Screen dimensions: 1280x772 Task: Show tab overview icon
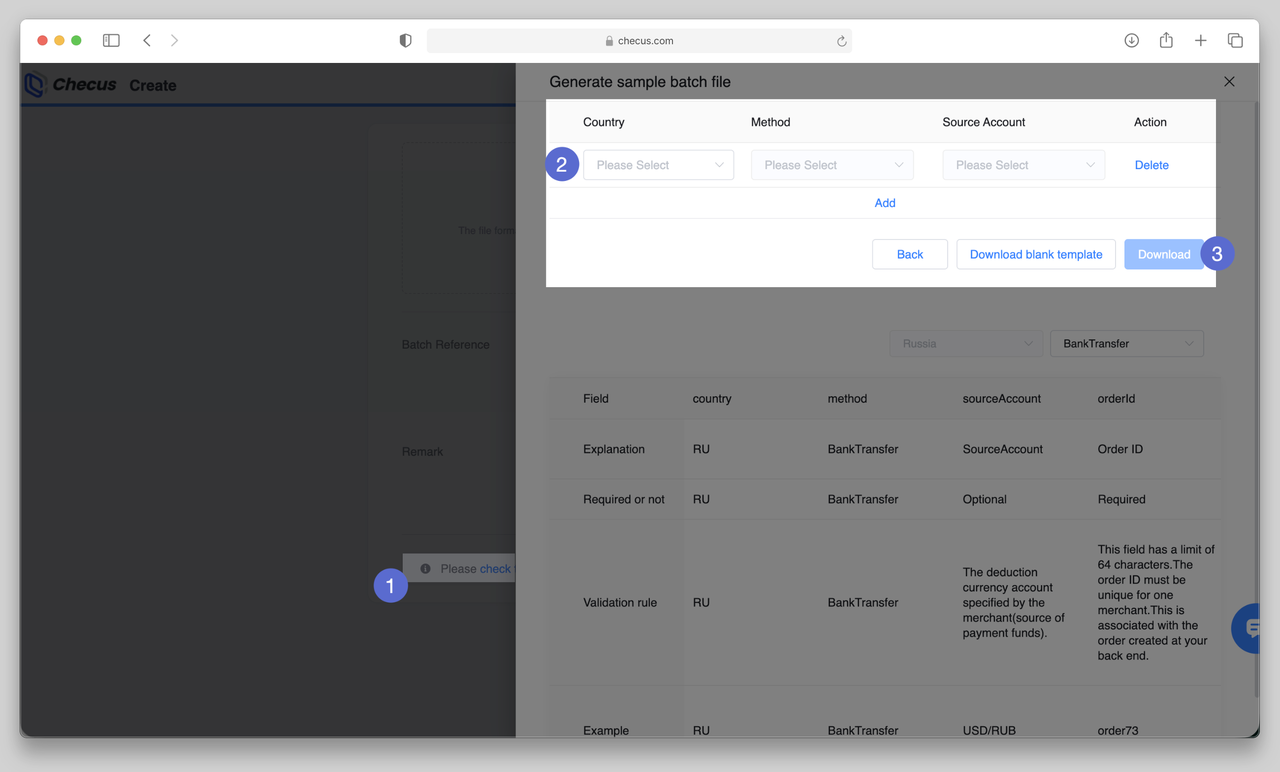(1235, 41)
